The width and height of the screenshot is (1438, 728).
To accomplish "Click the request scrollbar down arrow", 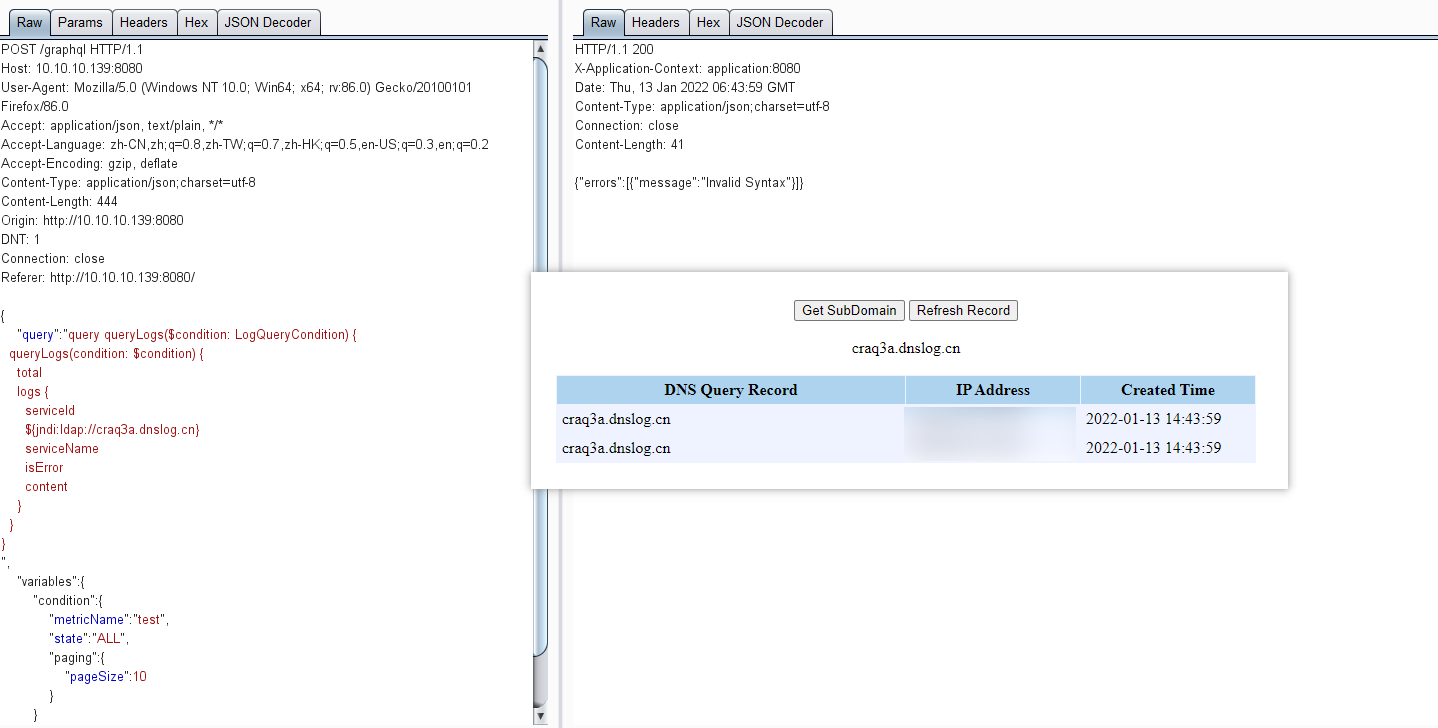I will tap(541, 716).
